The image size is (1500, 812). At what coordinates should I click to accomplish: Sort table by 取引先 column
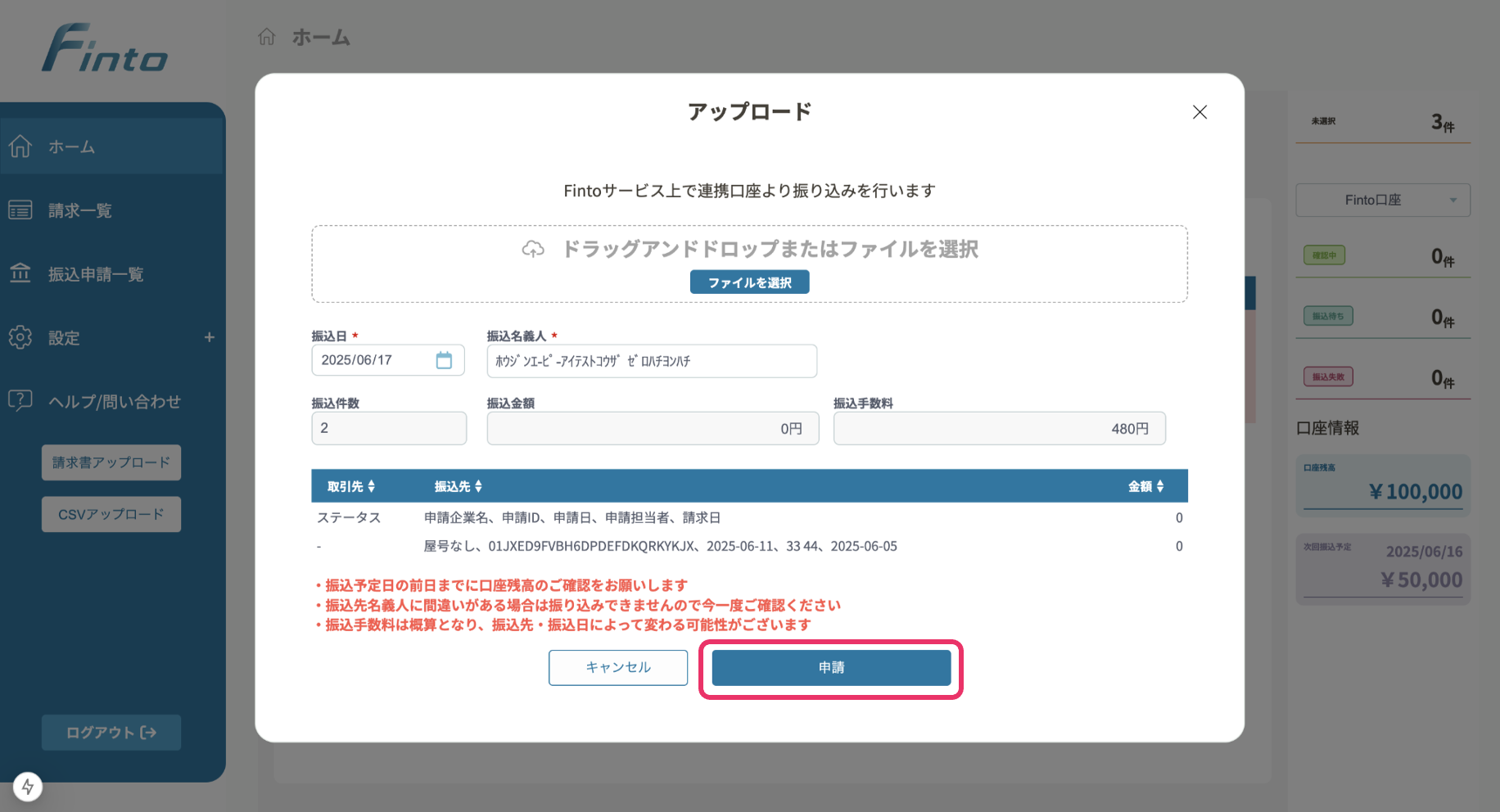point(351,486)
